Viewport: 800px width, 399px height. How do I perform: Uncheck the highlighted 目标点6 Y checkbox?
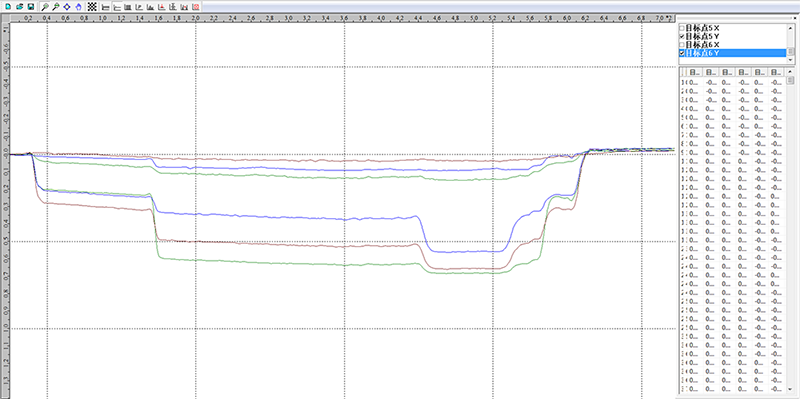682,53
